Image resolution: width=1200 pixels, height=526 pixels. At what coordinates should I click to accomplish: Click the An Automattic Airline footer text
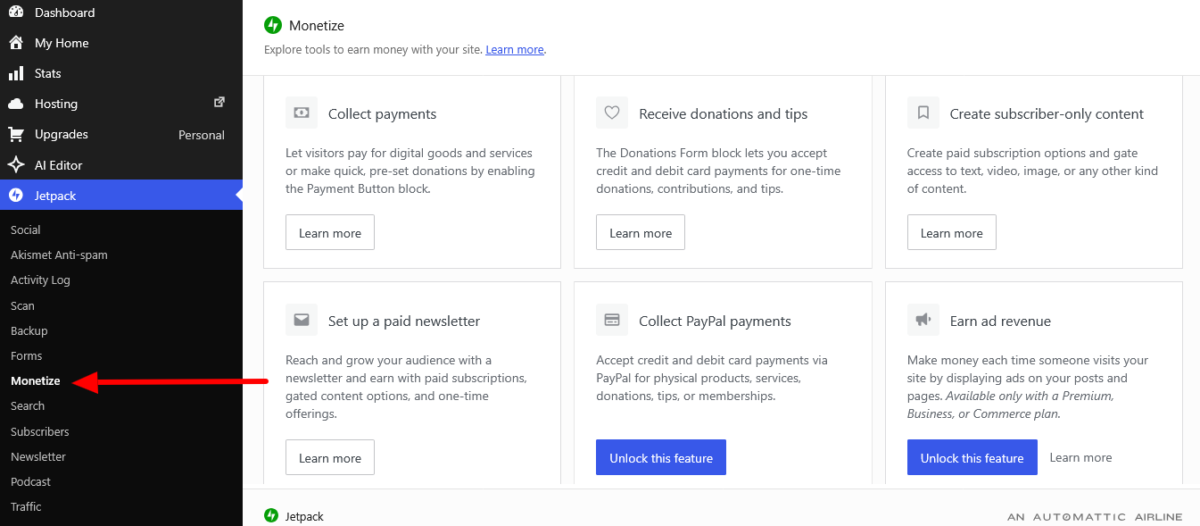(x=1094, y=517)
